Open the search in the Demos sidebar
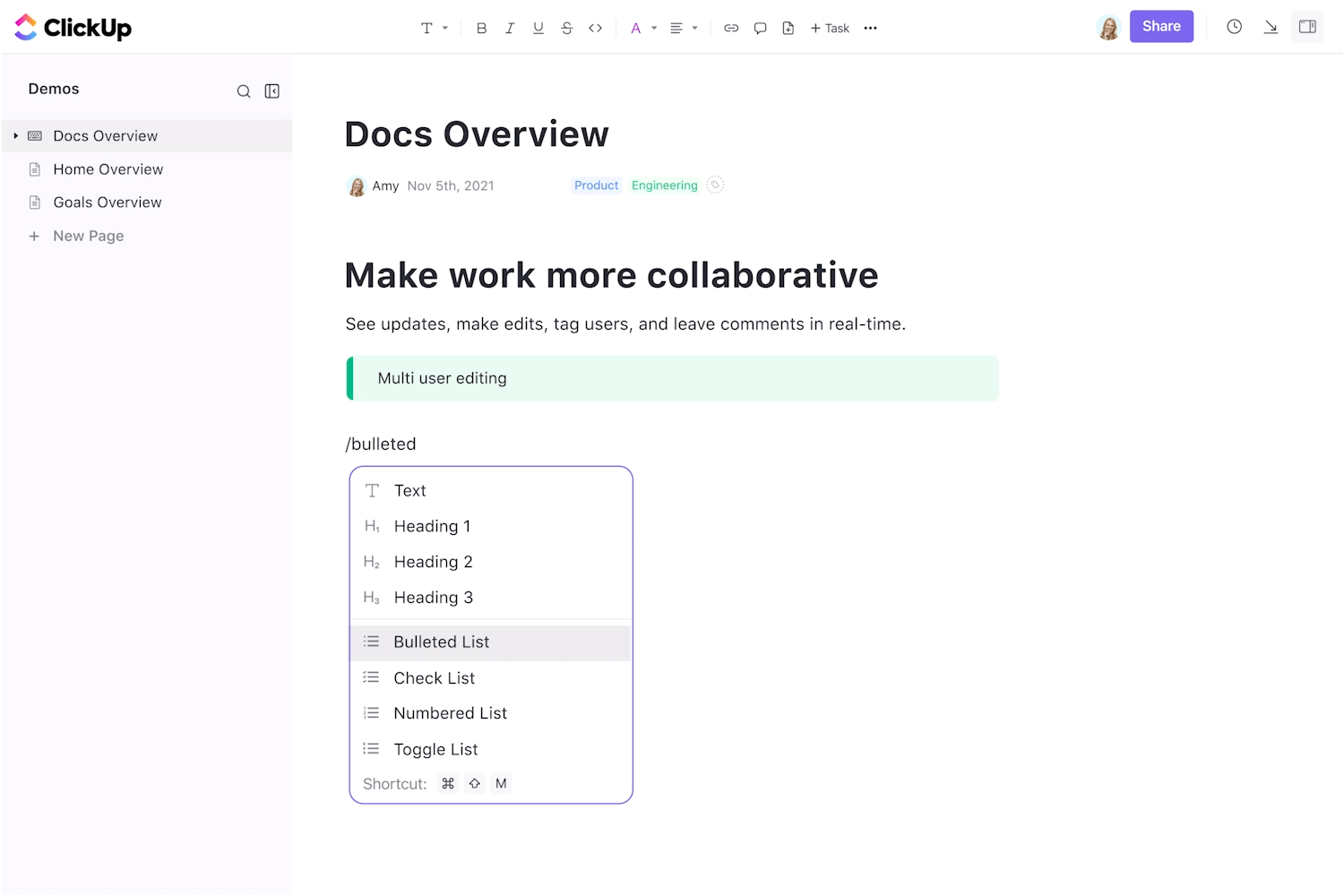The height and width of the screenshot is (896, 1344). [244, 90]
